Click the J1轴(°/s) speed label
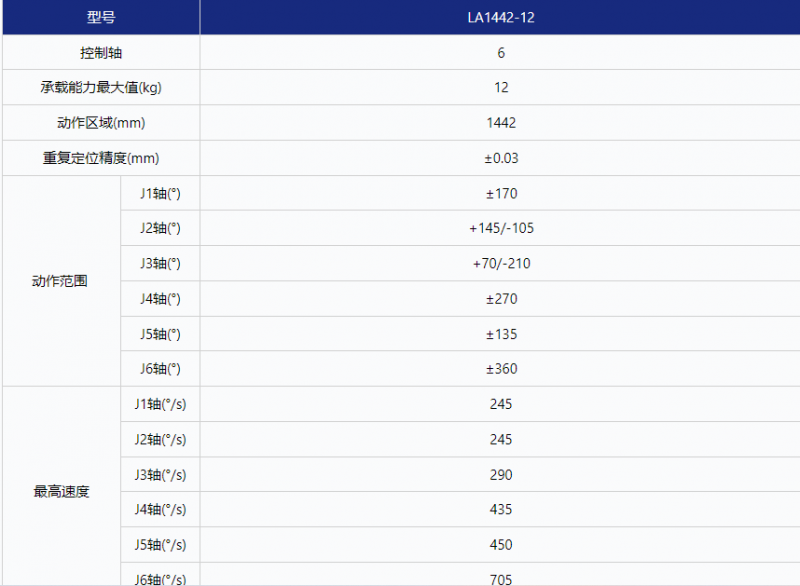This screenshot has height=586, width=800. 160,404
